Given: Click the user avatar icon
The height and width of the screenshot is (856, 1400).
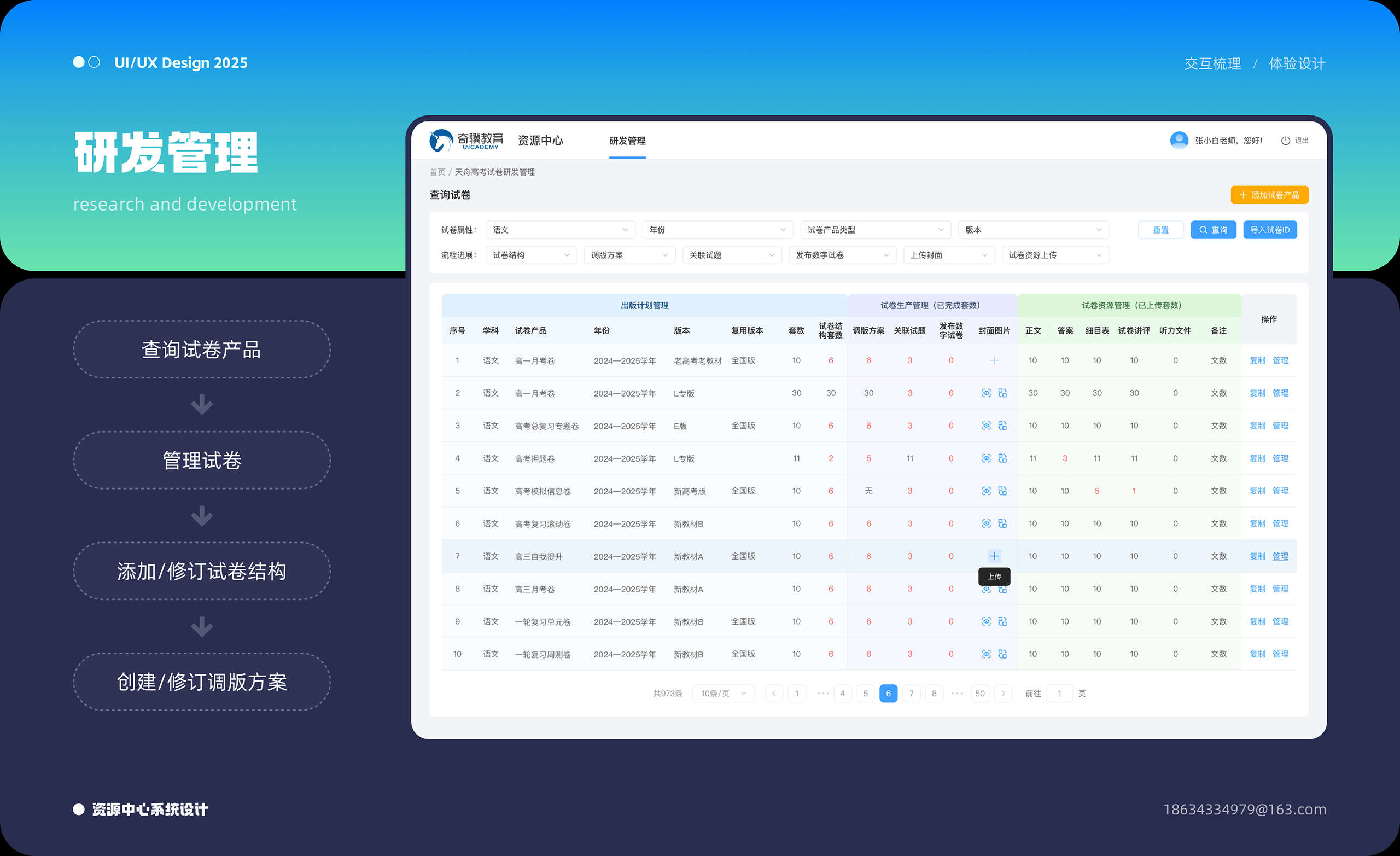Looking at the screenshot, I should pyautogui.click(x=1179, y=141).
